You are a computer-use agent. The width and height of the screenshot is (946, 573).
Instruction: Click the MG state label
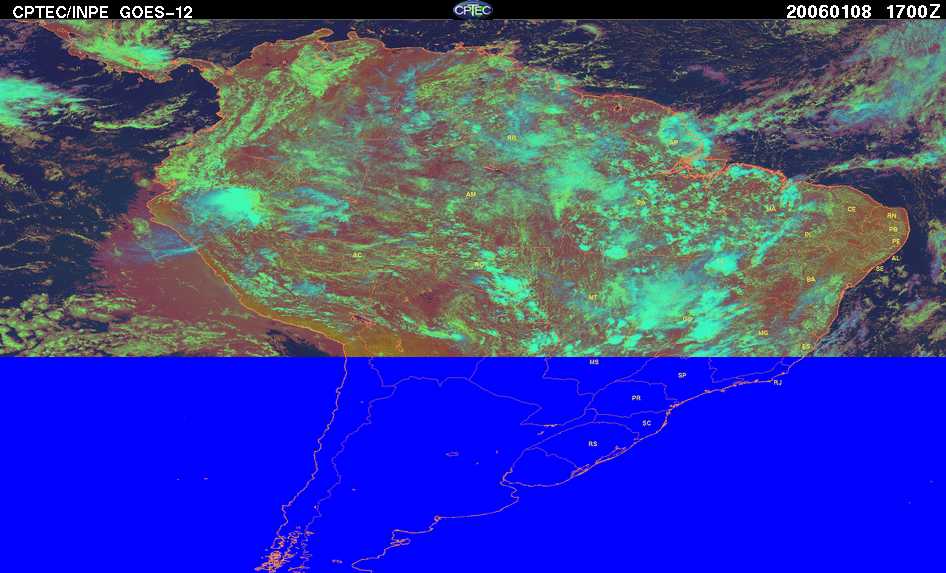[x=763, y=333]
